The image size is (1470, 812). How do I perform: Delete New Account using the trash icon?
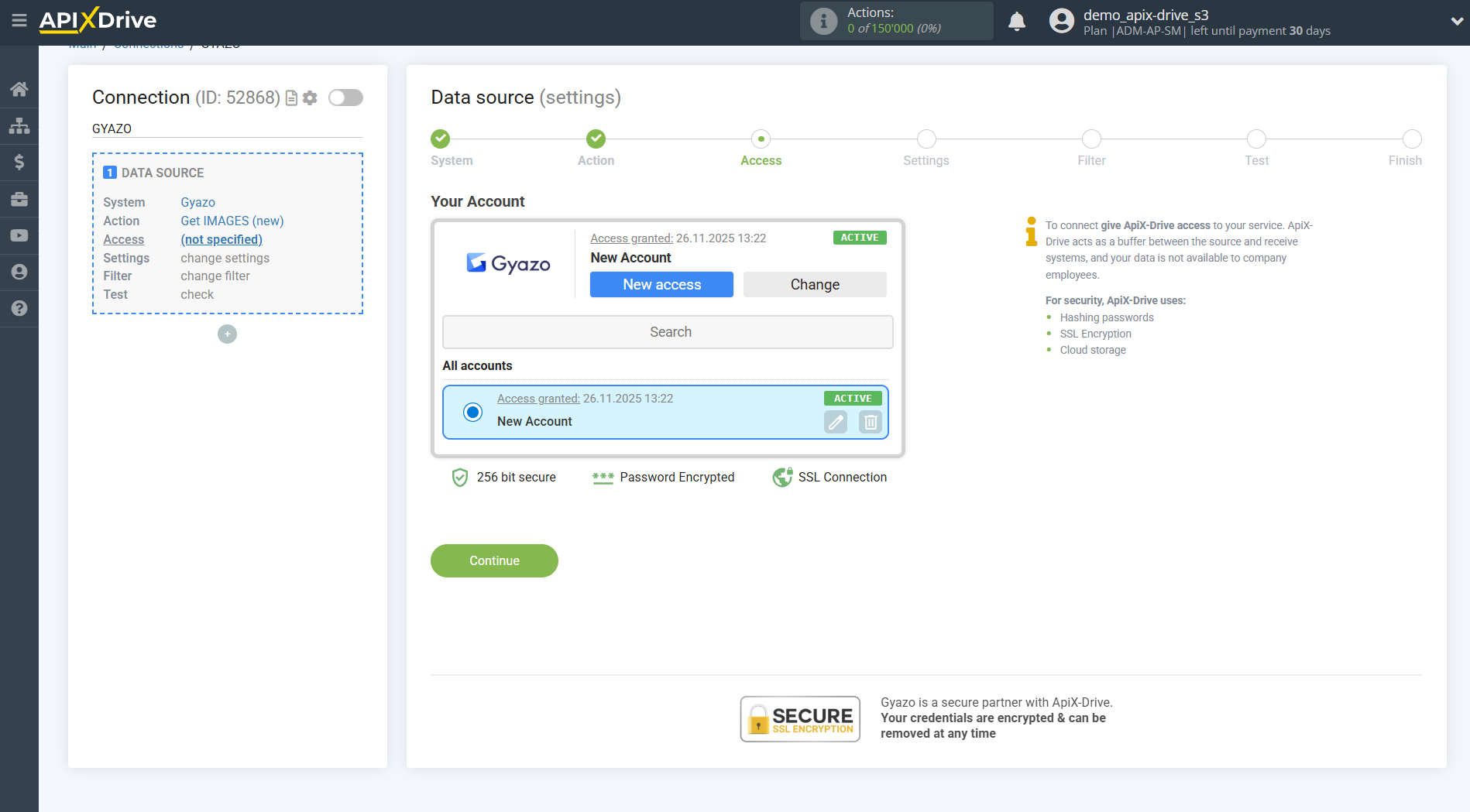coord(870,422)
